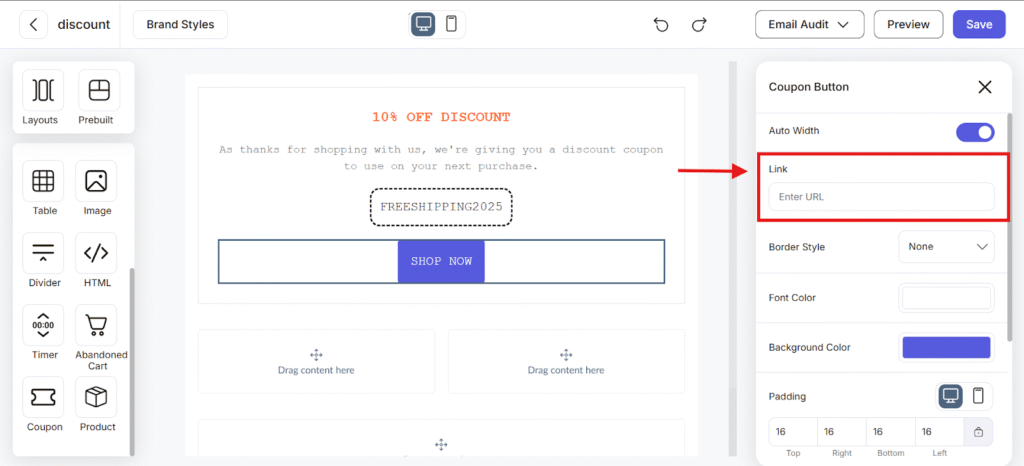Open the Prebuilt templates icon

coord(99,90)
